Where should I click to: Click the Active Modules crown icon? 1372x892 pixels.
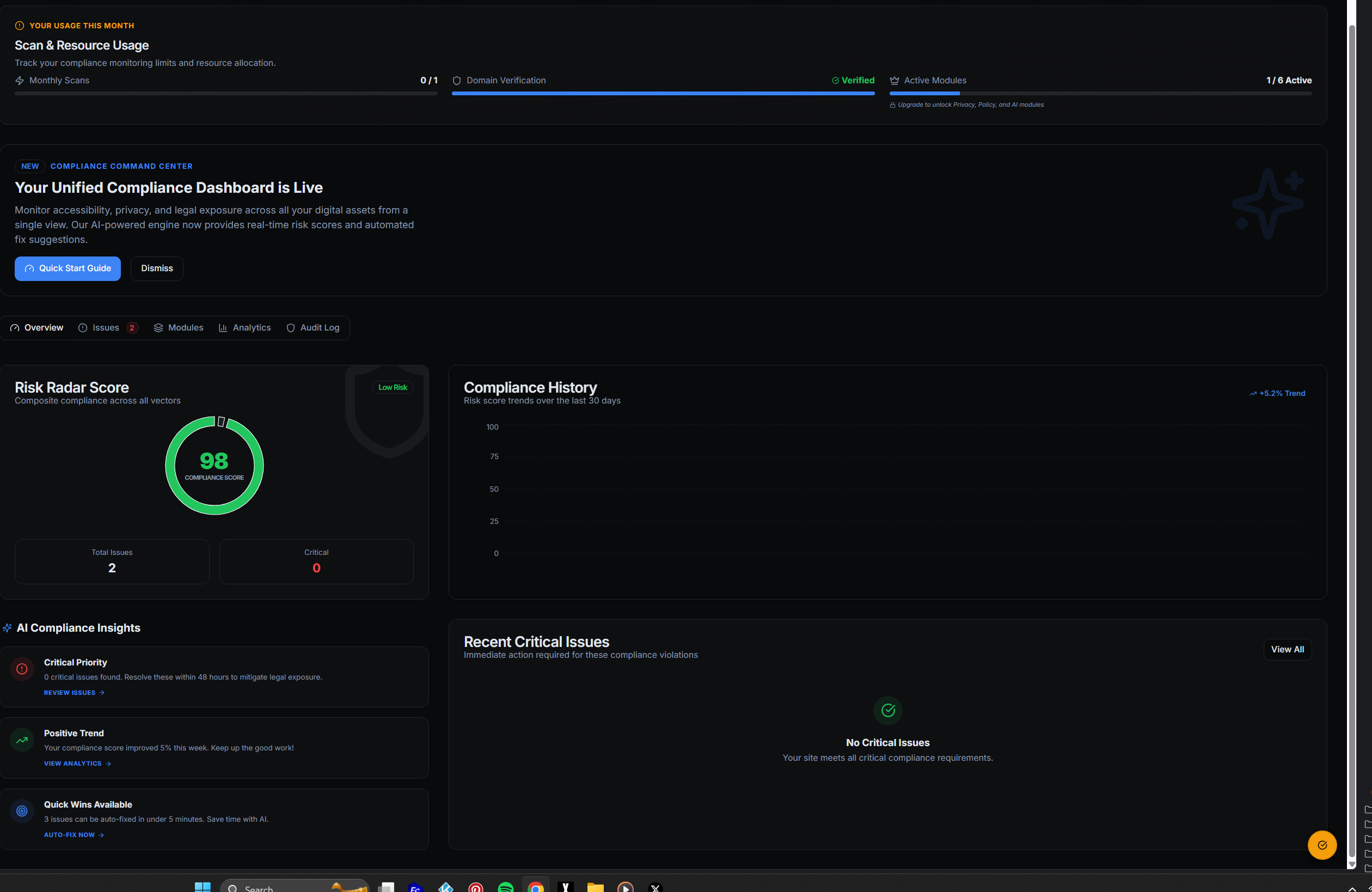tap(894, 81)
